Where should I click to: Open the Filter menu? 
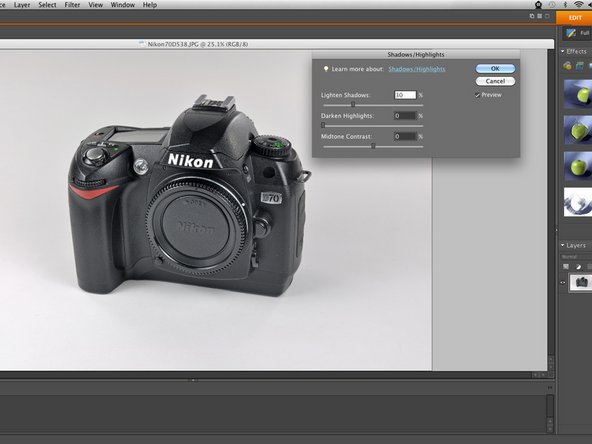(x=72, y=5)
